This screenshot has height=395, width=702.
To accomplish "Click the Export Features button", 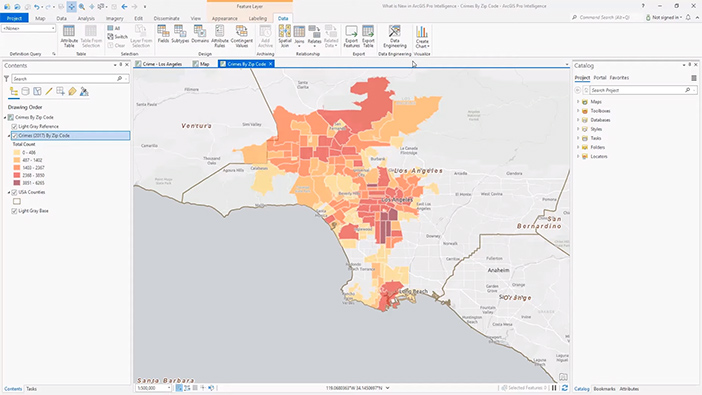I will pos(351,36).
